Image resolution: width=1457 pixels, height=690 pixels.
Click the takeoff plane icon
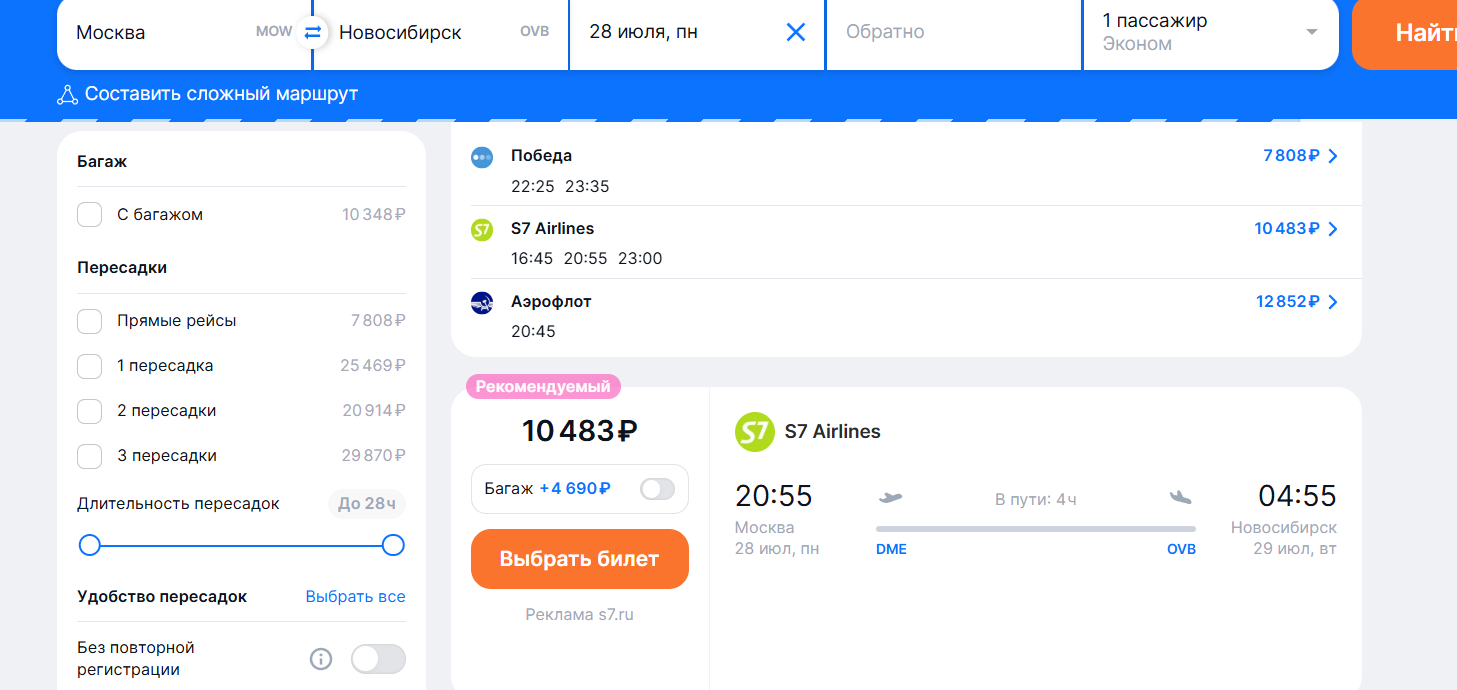[890, 497]
